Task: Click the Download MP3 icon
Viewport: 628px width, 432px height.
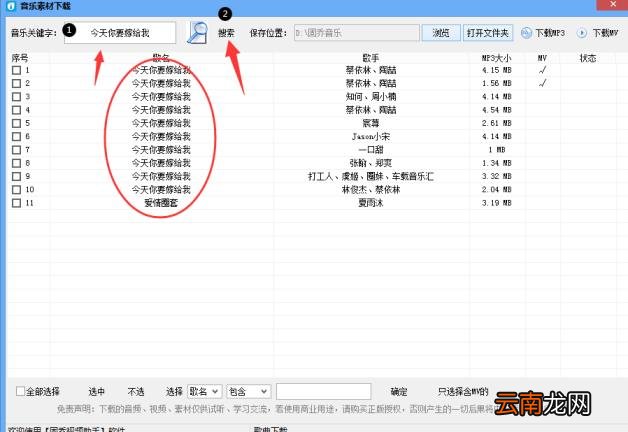Action: pyautogui.click(x=526, y=33)
